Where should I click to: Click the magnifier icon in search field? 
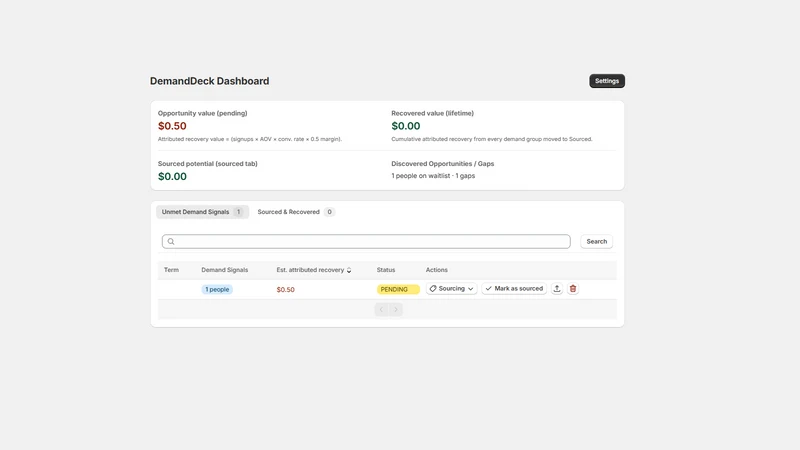click(x=171, y=241)
